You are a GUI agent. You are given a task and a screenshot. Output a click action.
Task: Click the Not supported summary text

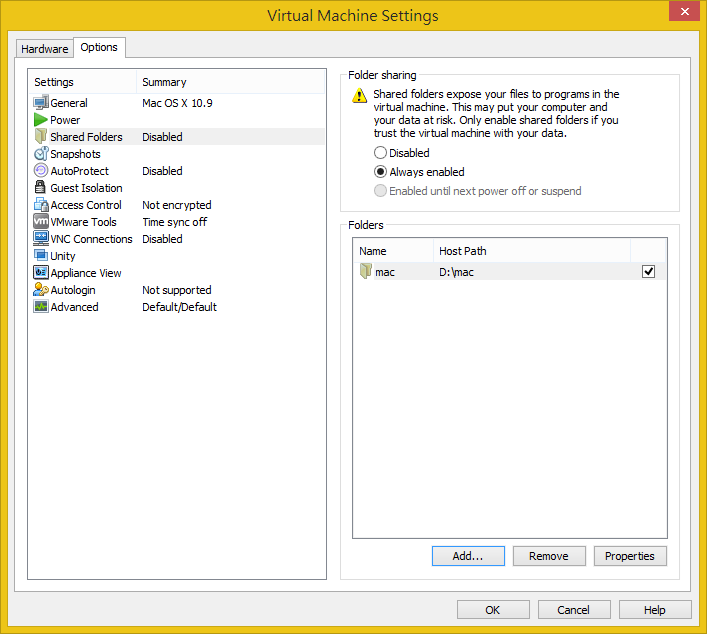(x=177, y=290)
